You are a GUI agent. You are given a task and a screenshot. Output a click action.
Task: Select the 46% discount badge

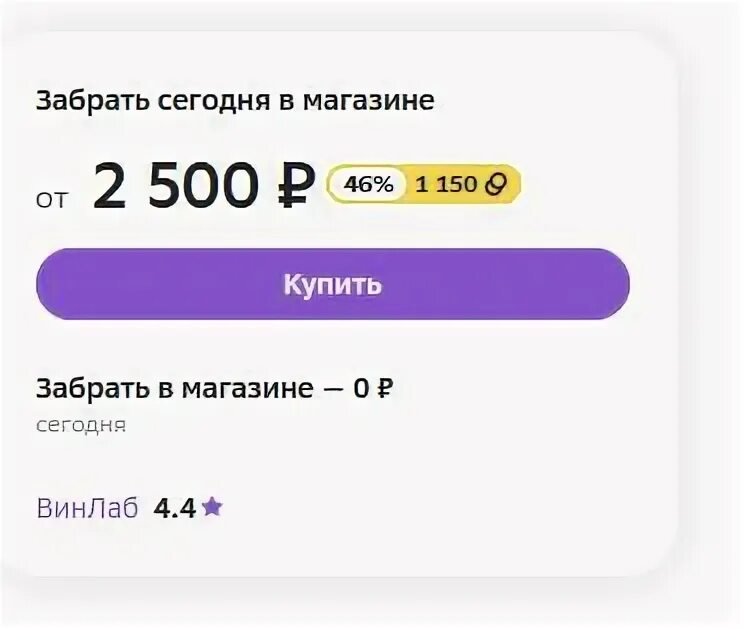[x=369, y=184]
